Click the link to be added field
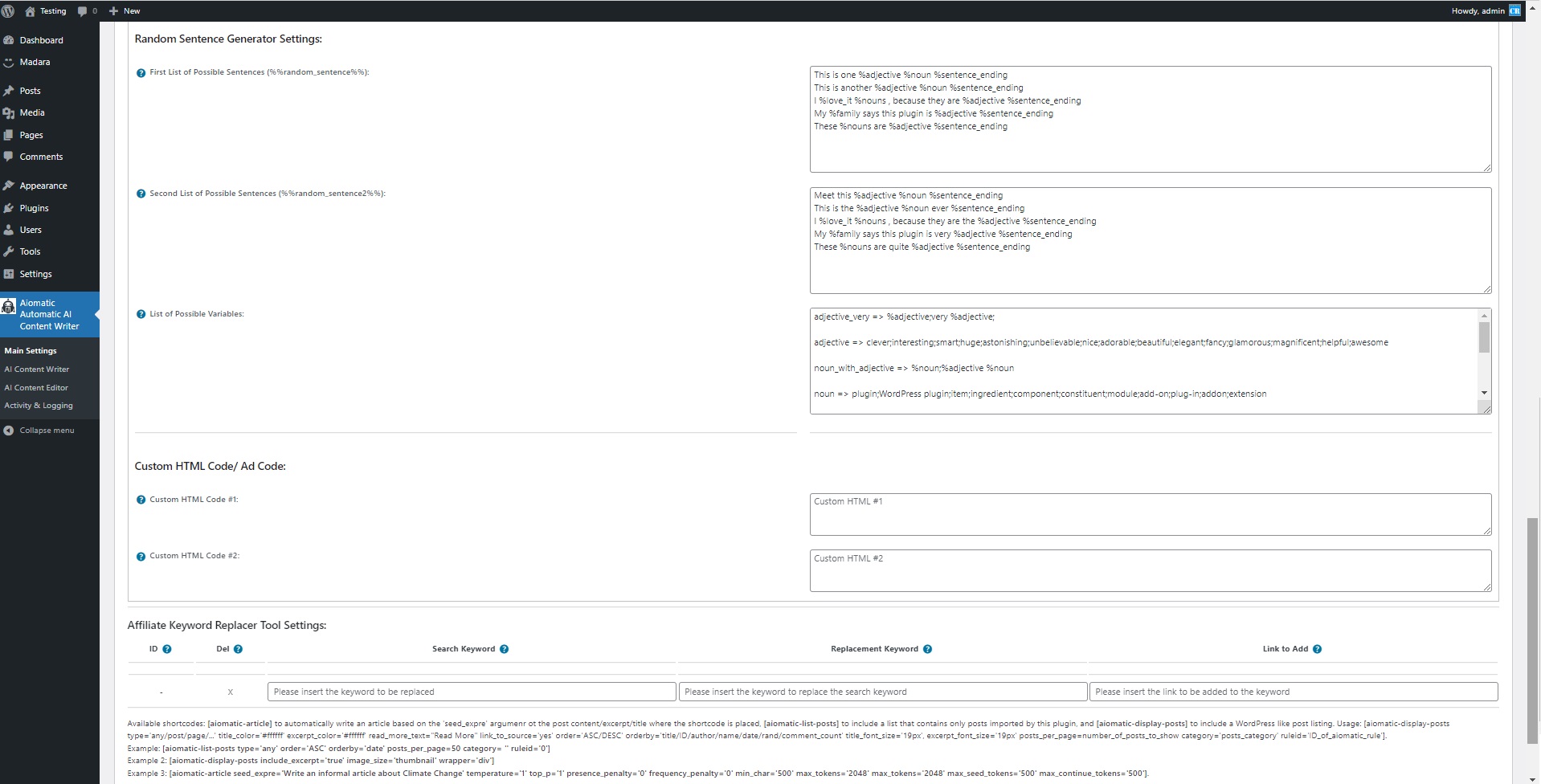Image resolution: width=1541 pixels, height=784 pixels. [x=1294, y=692]
